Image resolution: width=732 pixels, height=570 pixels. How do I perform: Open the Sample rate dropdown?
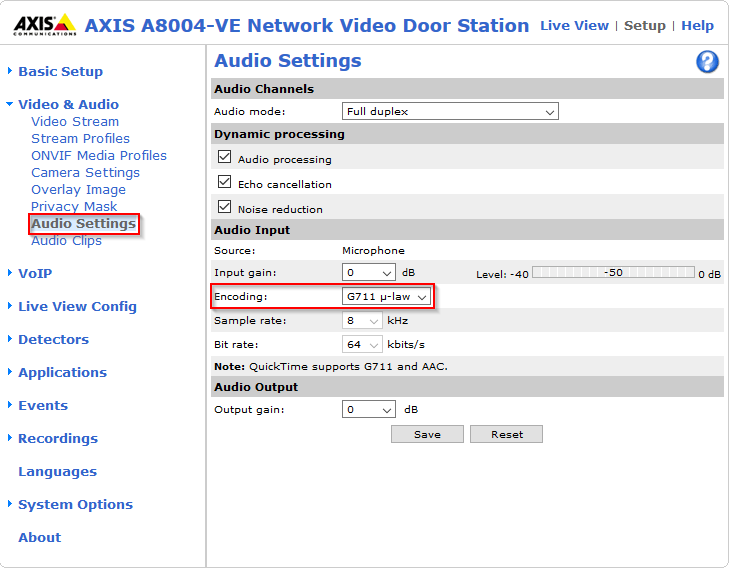click(362, 321)
